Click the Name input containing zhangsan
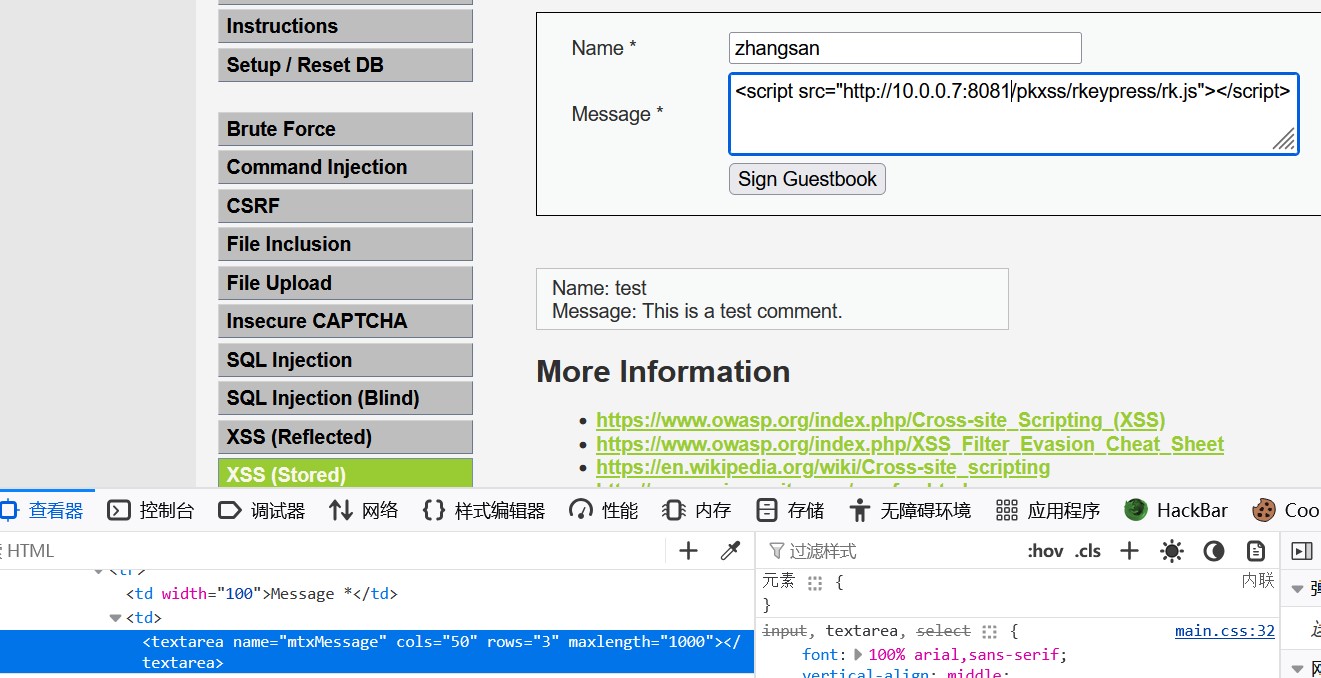The height and width of the screenshot is (678, 1321). [x=905, y=48]
